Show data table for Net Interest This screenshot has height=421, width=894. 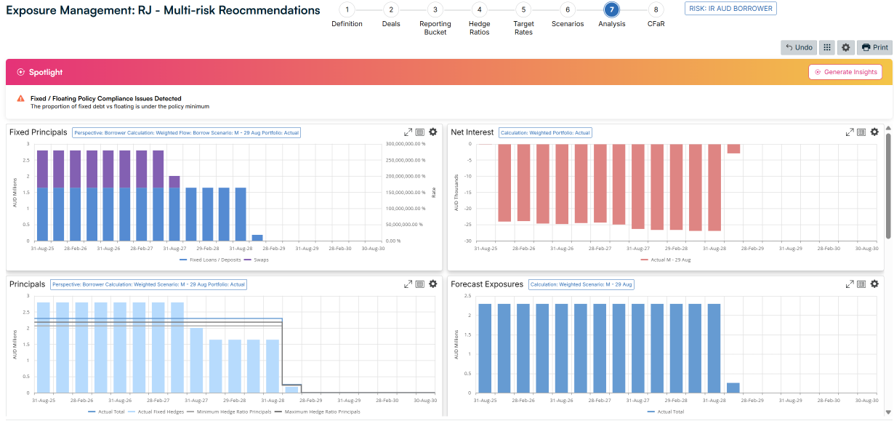pyautogui.click(x=862, y=132)
